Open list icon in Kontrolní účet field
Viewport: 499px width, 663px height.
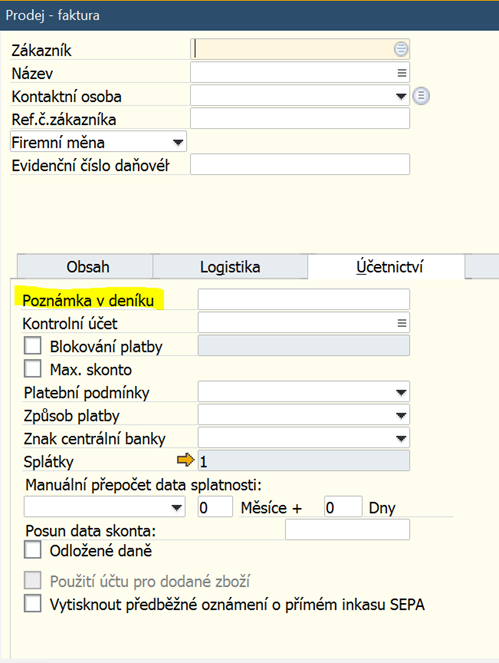(402, 323)
